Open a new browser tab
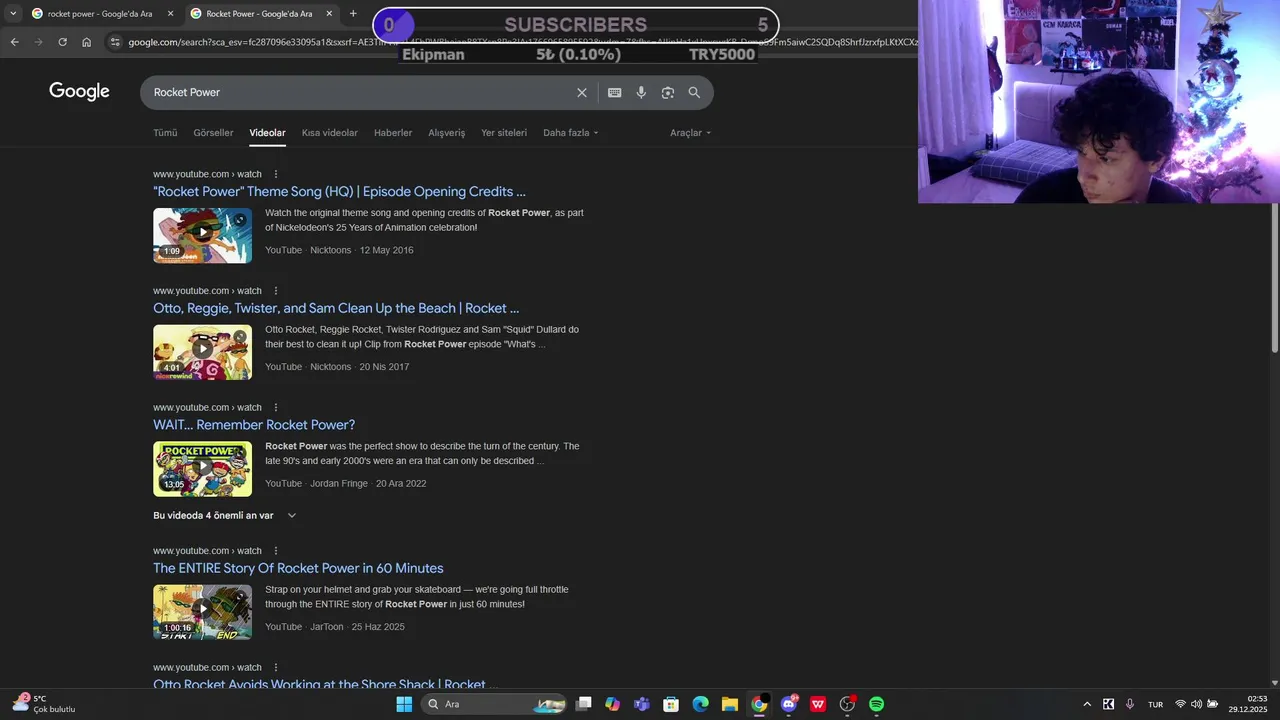Screen dimensions: 1280x720 coord(353,14)
